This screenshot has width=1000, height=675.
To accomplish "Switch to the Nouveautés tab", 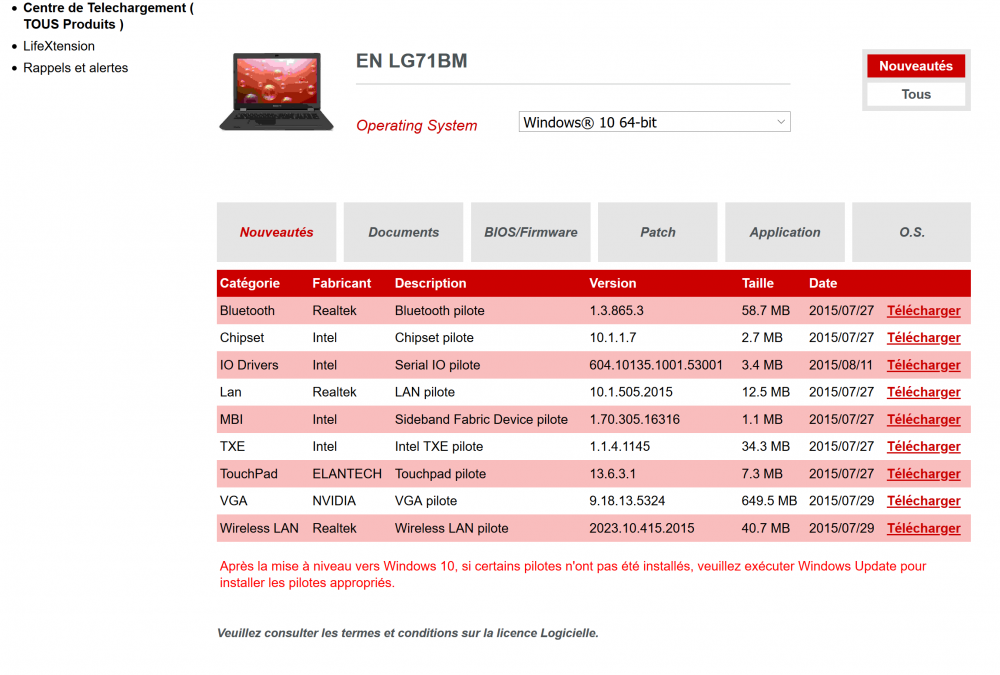I will point(276,232).
